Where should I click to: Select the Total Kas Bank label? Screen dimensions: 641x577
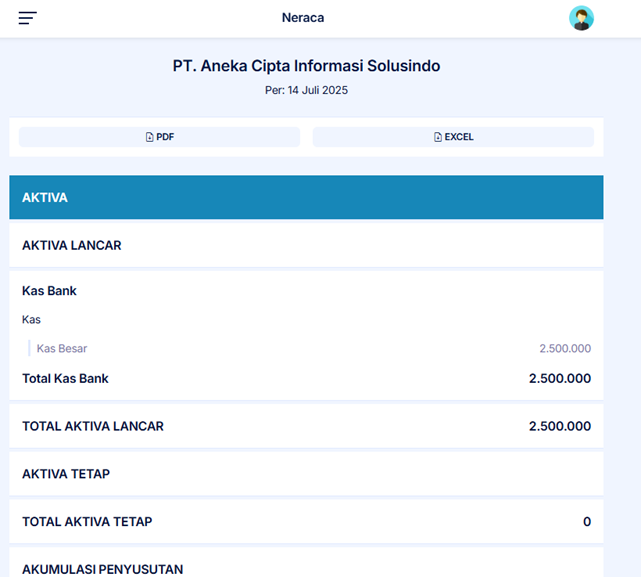pyautogui.click(x=66, y=379)
